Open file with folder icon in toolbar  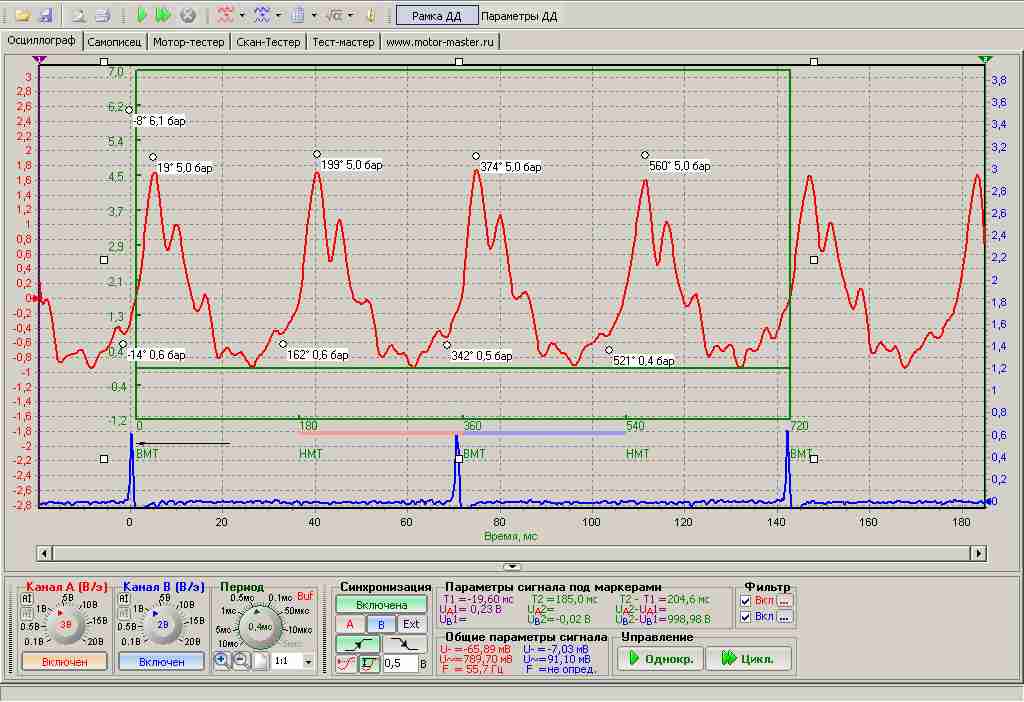[23, 15]
